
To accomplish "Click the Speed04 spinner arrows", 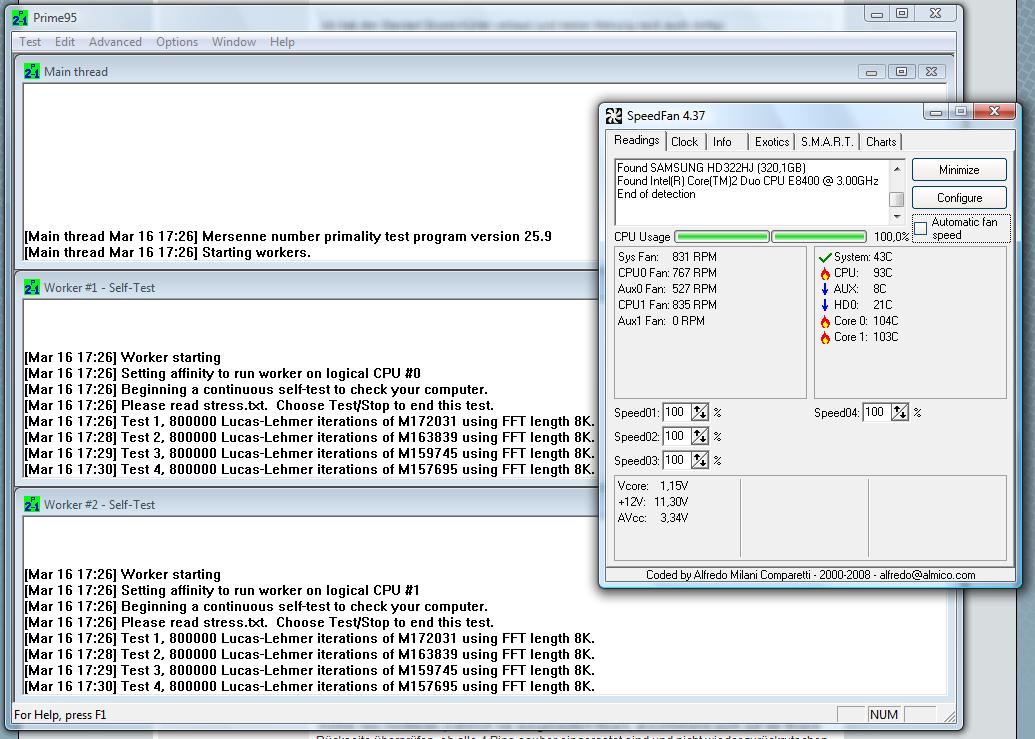I will click(x=900, y=412).
